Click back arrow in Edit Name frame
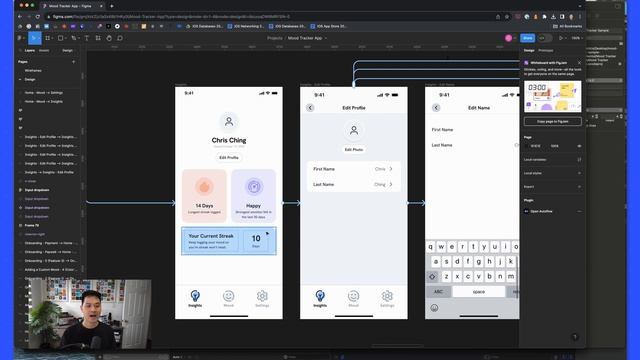 point(436,108)
